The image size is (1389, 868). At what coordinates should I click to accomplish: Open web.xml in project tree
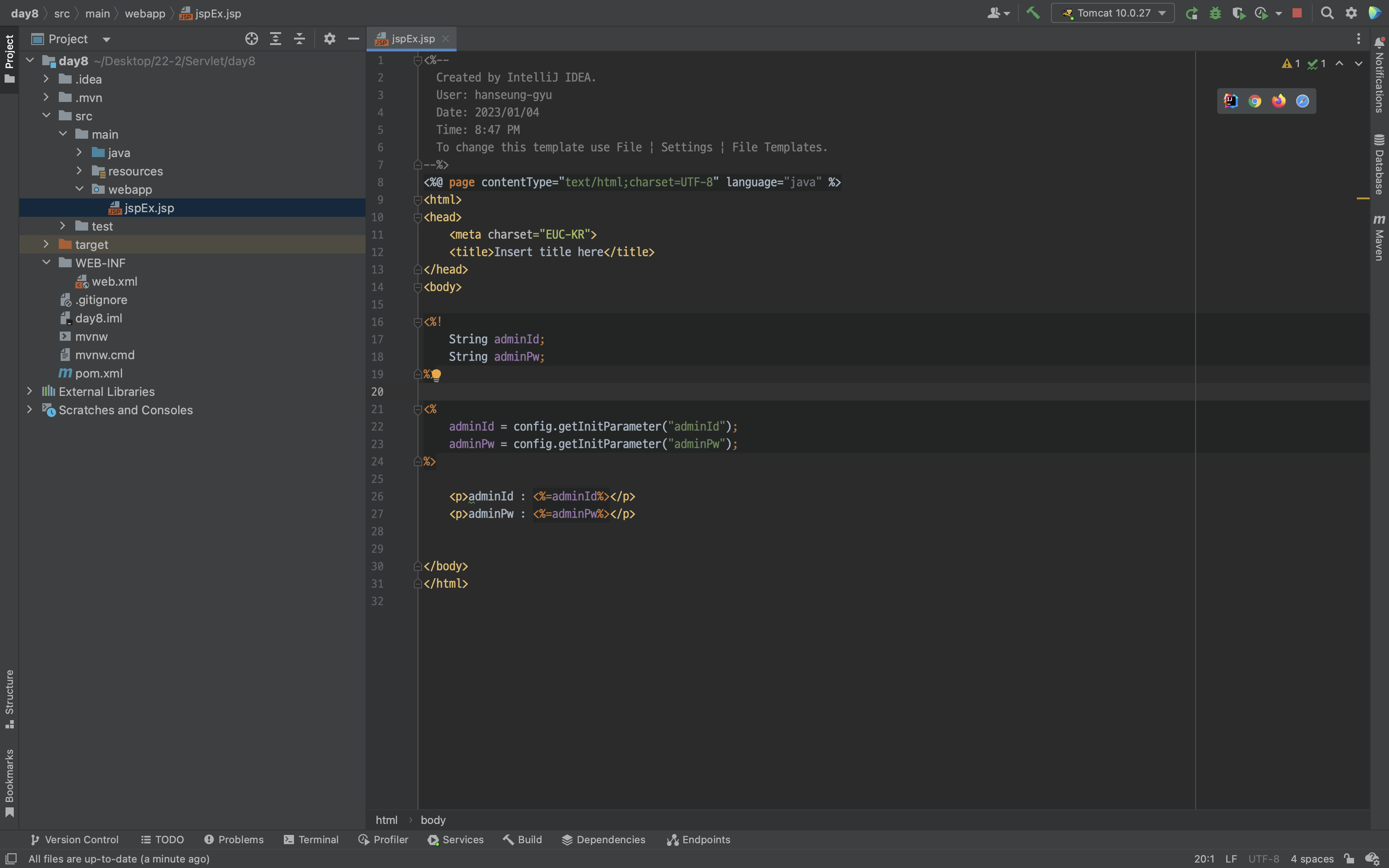(x=114, y=281)
